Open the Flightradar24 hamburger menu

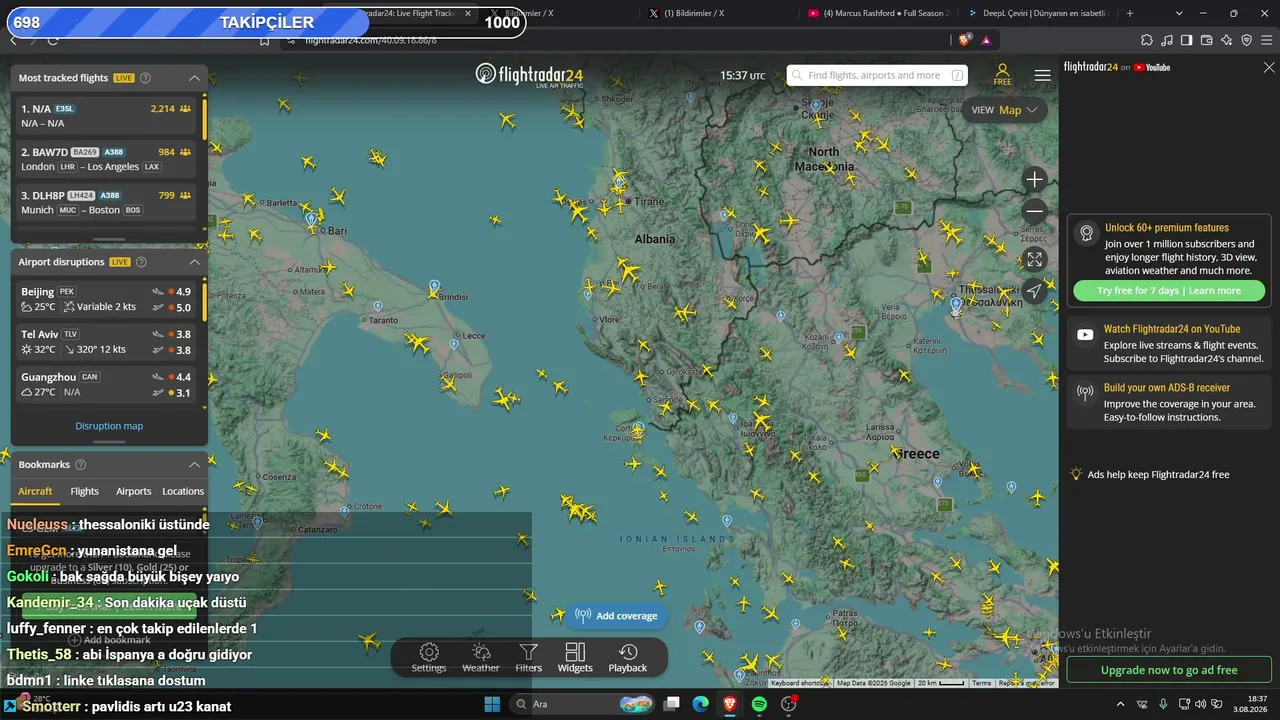point(1043,75)
